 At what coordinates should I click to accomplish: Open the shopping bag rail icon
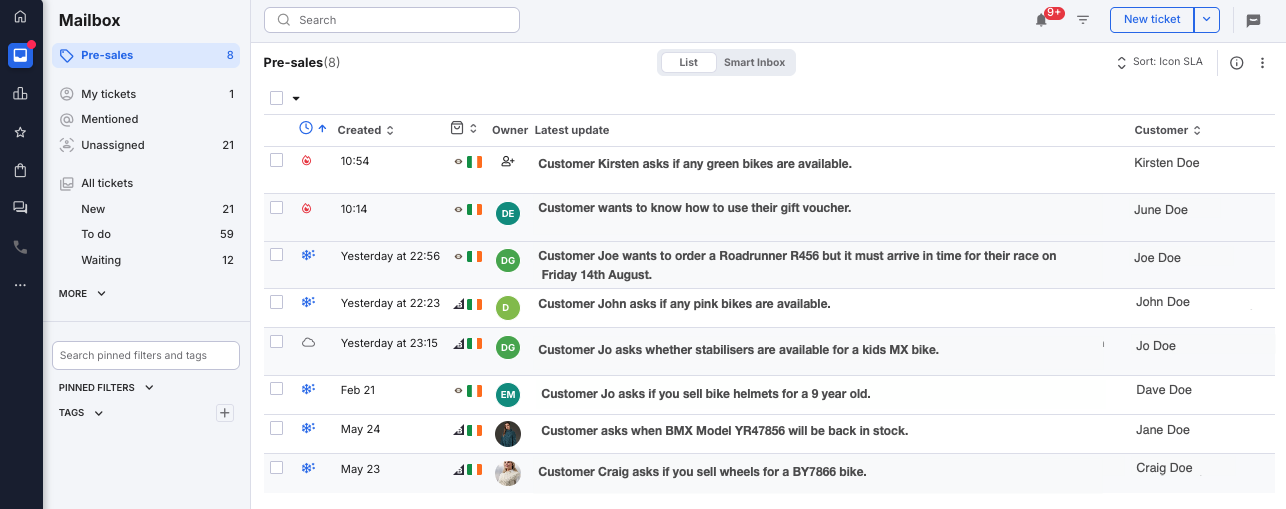pyautogui.click(x=20, y=170)
